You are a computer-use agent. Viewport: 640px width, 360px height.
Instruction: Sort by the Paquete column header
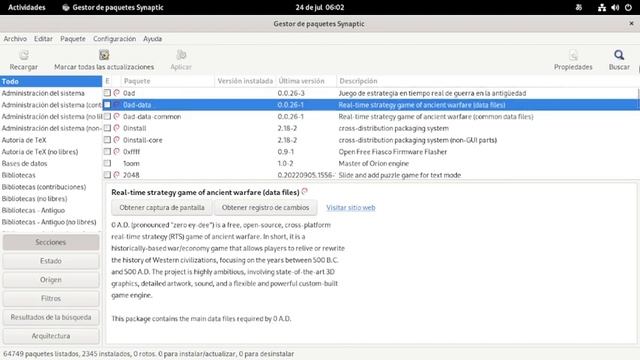(x=167, y=81)
